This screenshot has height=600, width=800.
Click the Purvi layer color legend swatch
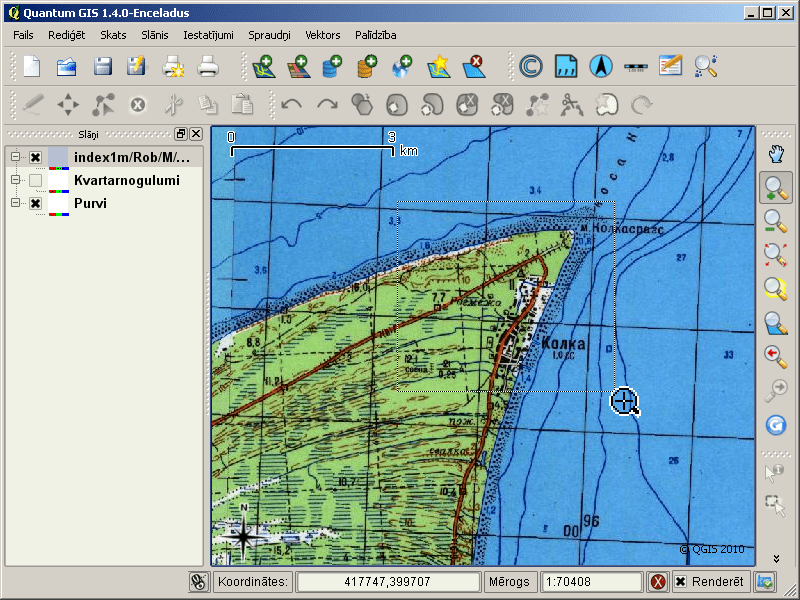[x=59, y=205]
